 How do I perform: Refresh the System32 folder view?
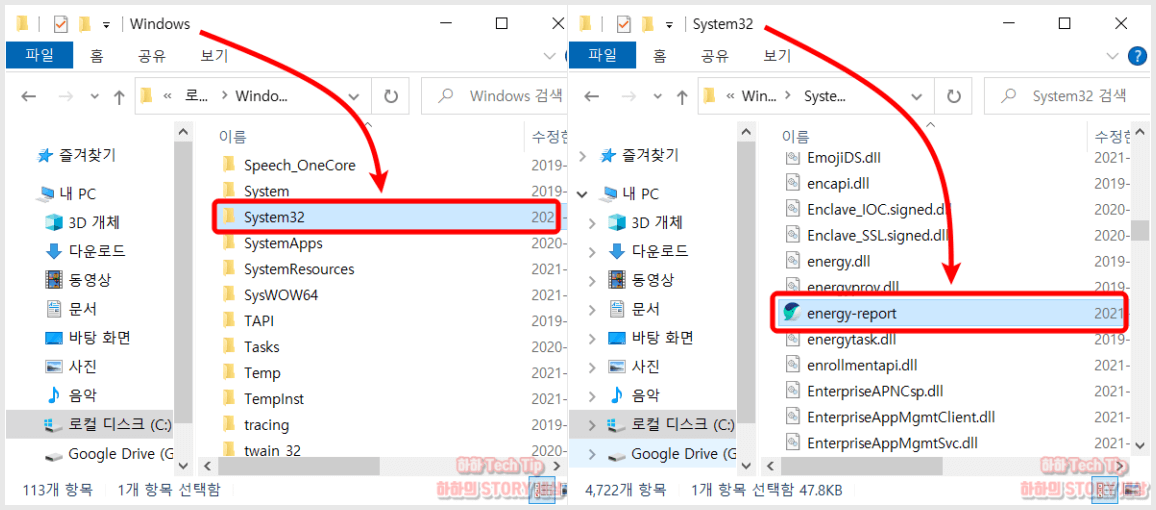point(954,96)
